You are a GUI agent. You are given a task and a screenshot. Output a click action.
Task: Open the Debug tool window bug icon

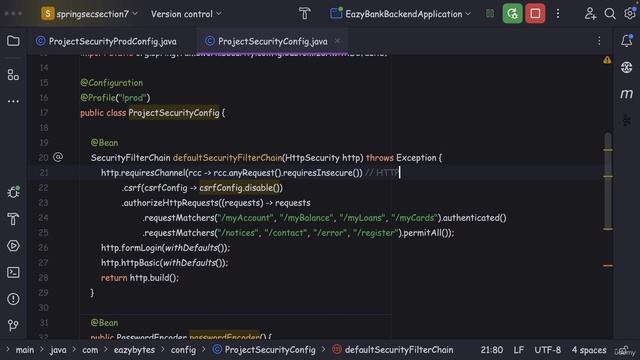(x=13, y=192)
